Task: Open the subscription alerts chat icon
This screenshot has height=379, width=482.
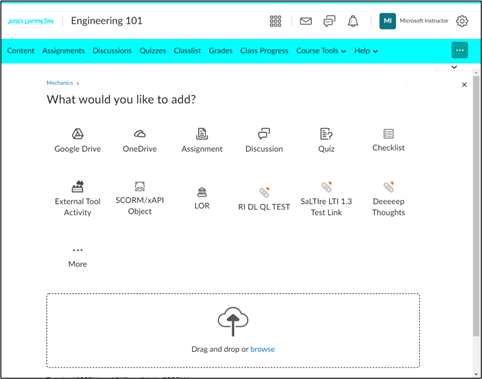Action: coord(329,21)
